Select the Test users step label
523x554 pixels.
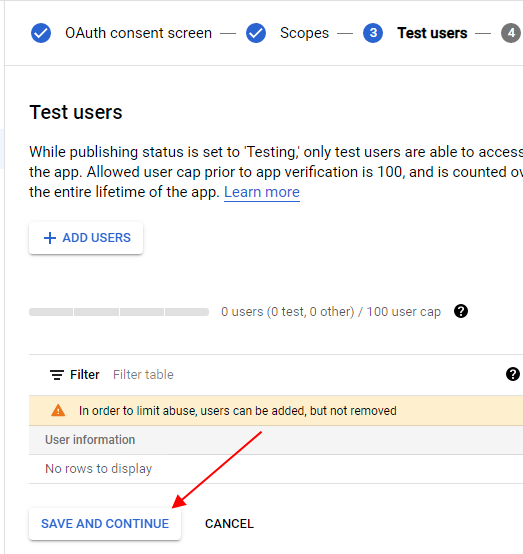[x=432, y=33]
